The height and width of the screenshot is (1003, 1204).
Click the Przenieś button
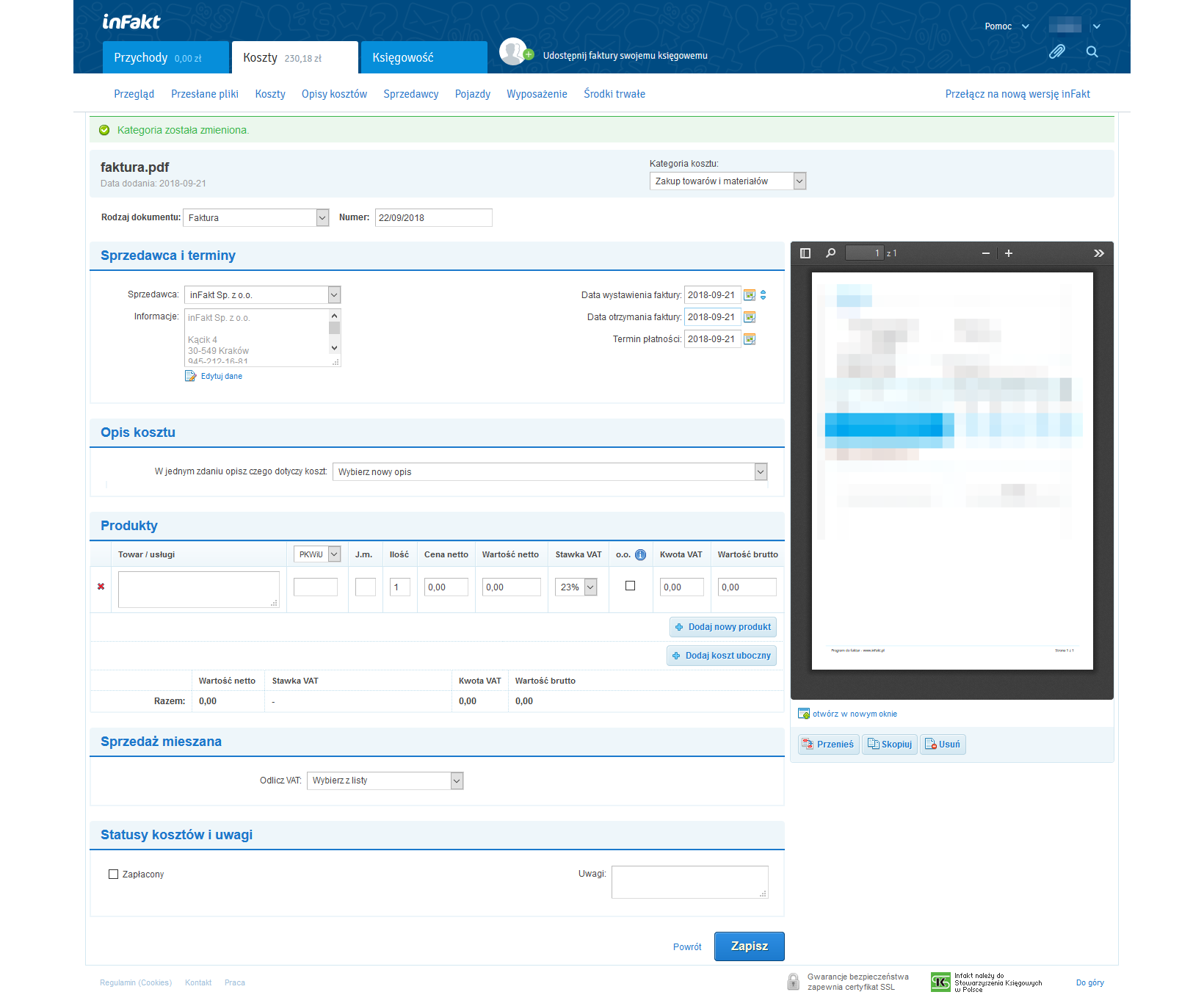[x=829, y=745]
